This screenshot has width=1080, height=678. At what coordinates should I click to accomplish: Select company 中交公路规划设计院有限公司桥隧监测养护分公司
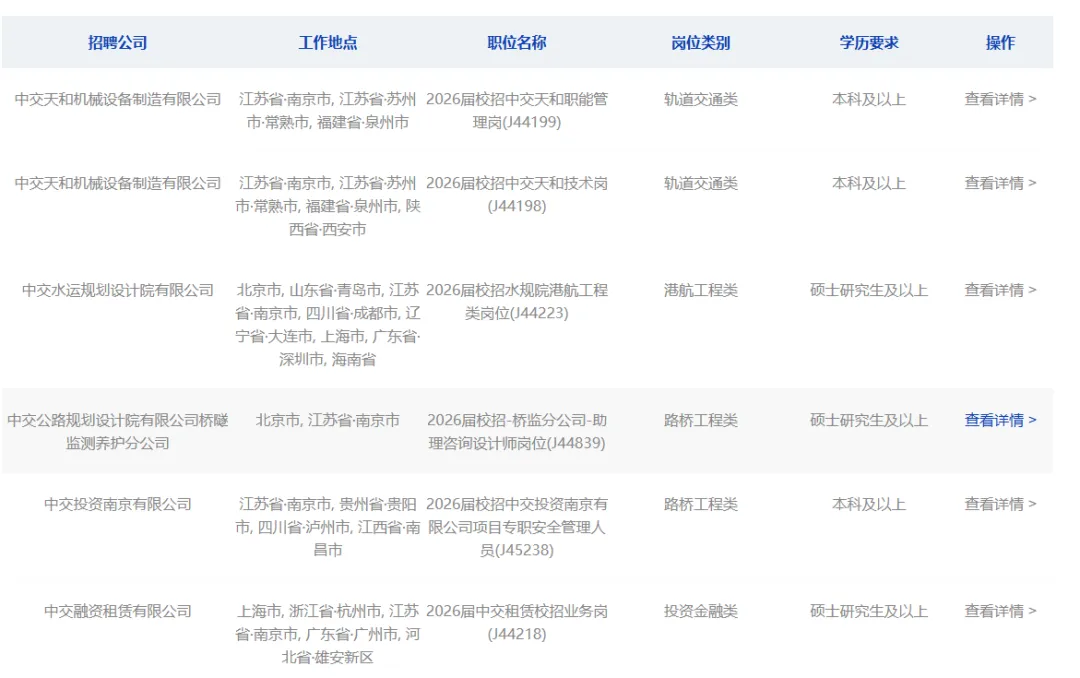[118, 431]
